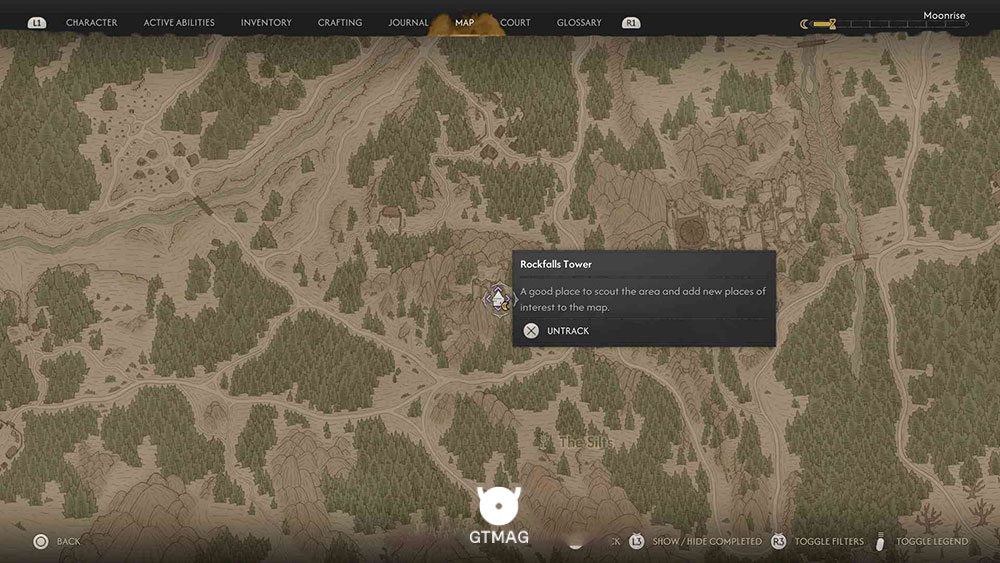This screenshot has height=563, width=1000.
Task: Open the Character tab
Action: [92, 22]
